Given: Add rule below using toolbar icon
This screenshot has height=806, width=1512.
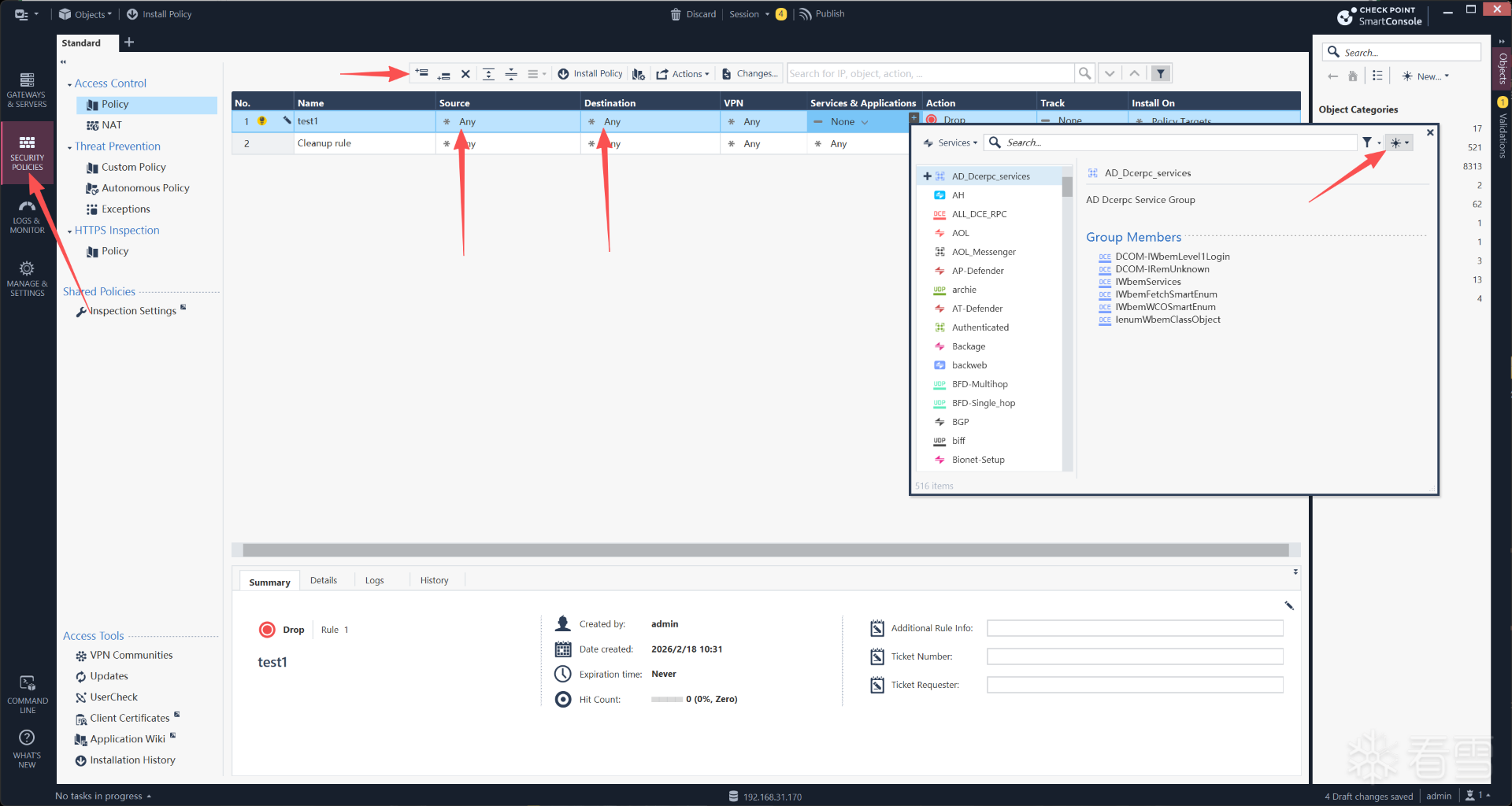Looking at the screenshot, I should [443, 74].
